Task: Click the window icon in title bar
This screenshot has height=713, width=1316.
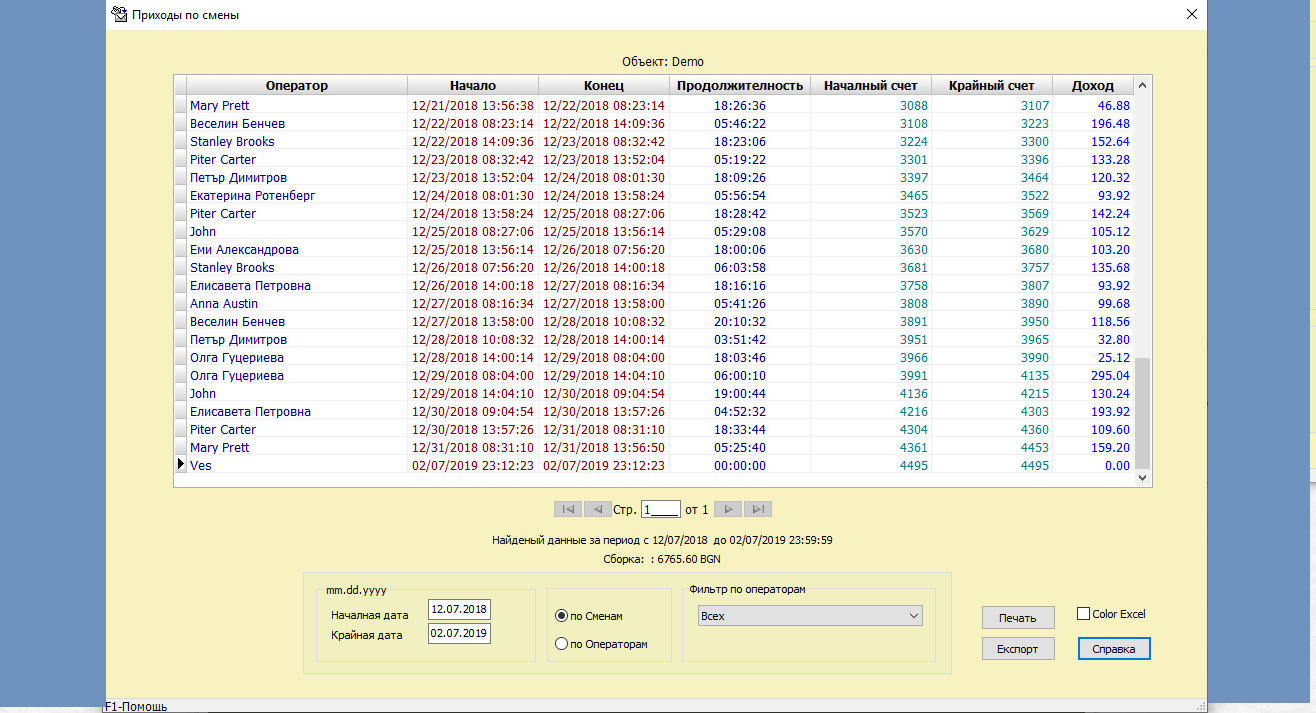Action: click(118, 14)
